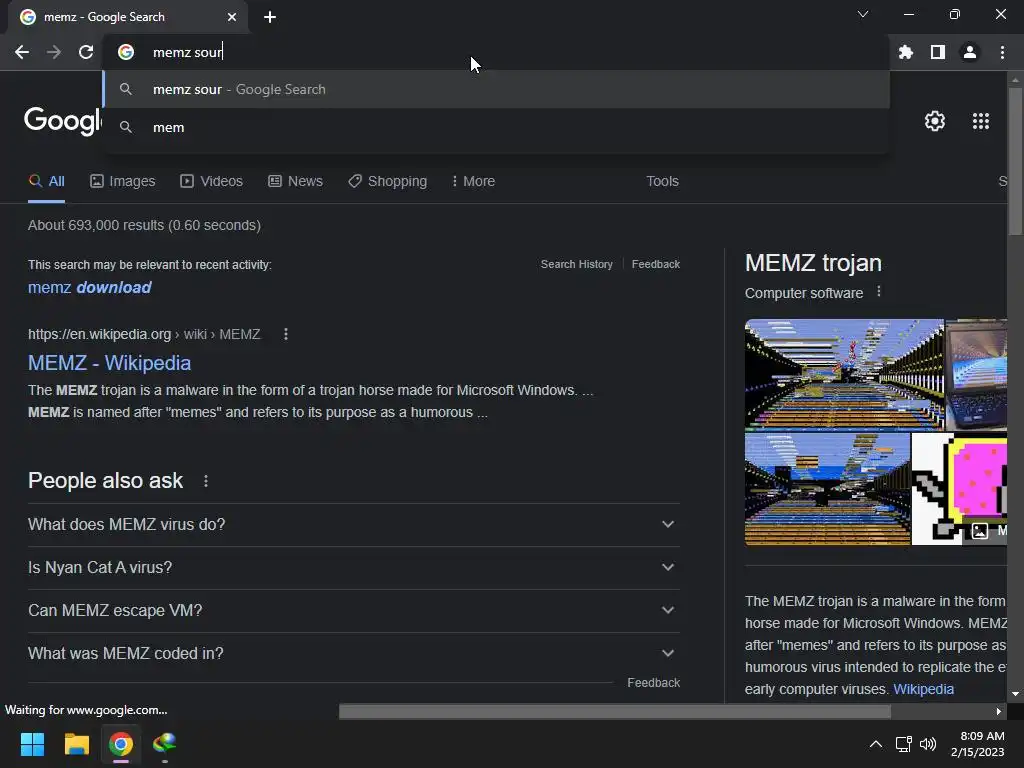Viewport: 1024px width, 768px height.
Task: Select the 'memz sour - Google Search' suggestion
Action: pos(496,89)
